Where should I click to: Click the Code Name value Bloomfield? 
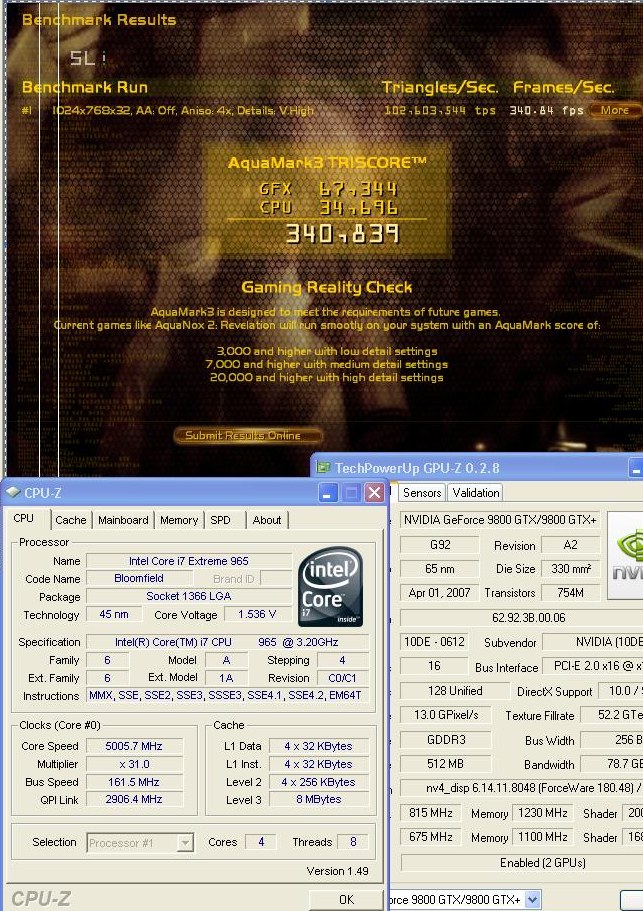pyautogui.click(x=139, y=579)
